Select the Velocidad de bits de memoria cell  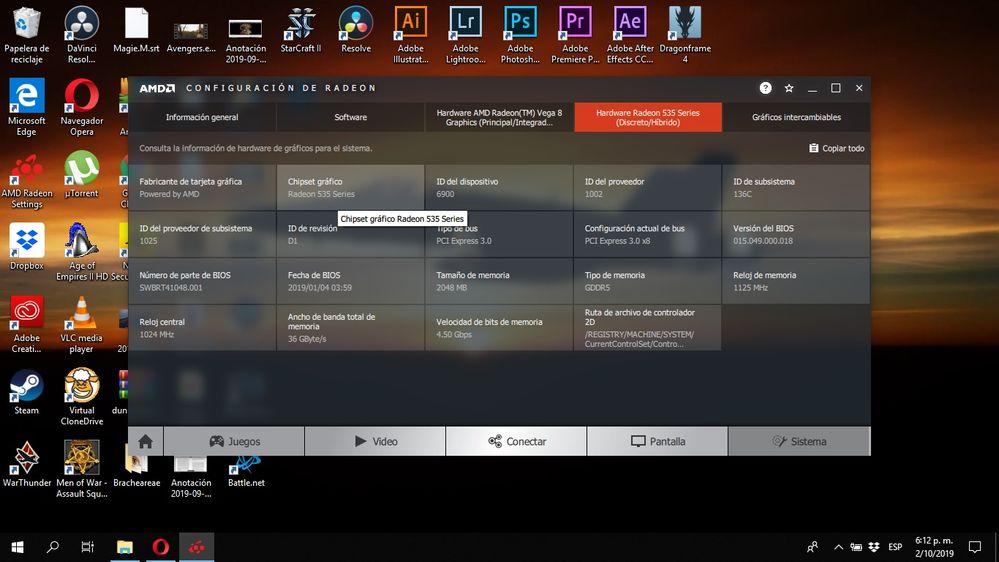(x=499, y=328)
